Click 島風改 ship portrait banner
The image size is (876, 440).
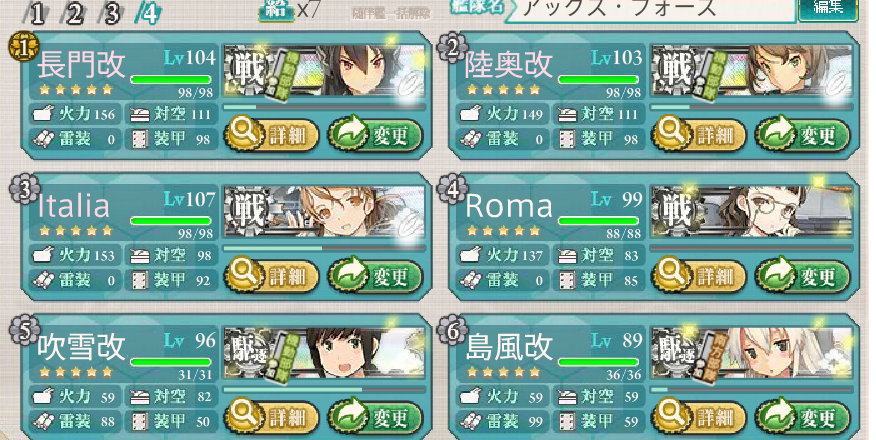(751, 353)
